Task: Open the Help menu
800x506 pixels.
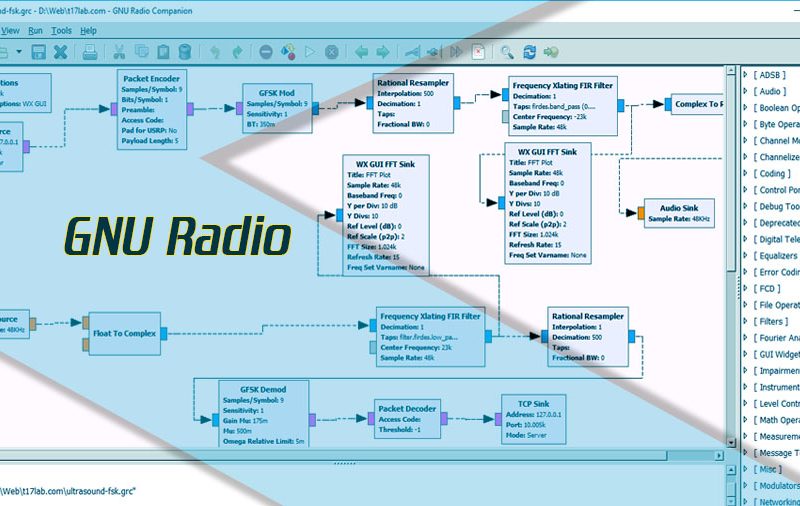Action: pyautogui.click(x=88, y=31)
